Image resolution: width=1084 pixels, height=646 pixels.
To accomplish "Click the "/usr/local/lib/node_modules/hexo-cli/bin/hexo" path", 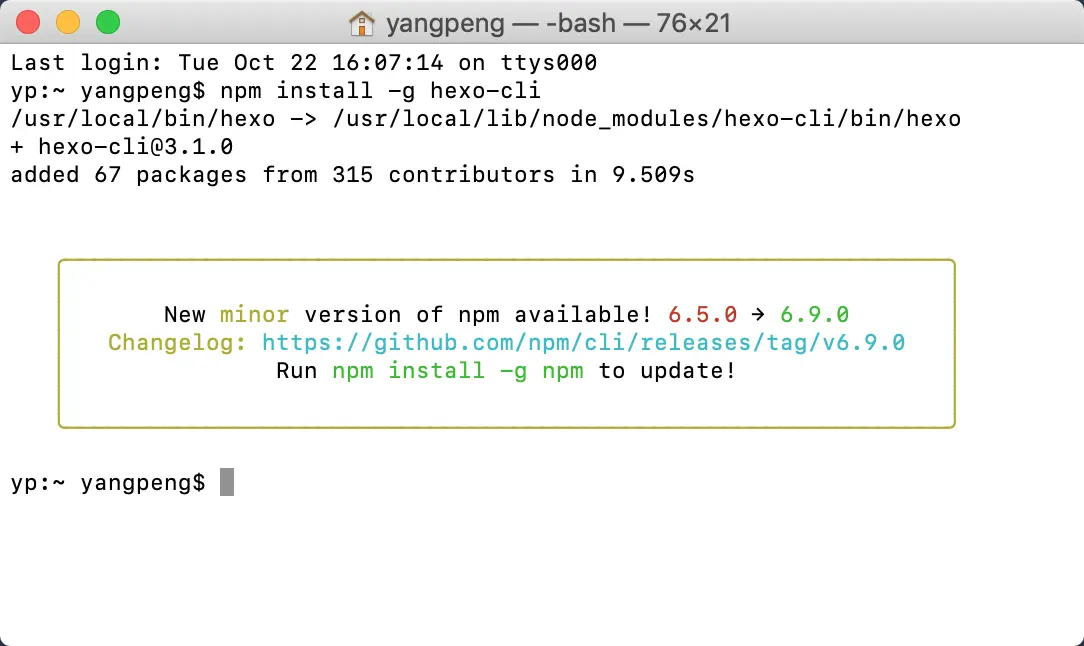I will 646,119.
